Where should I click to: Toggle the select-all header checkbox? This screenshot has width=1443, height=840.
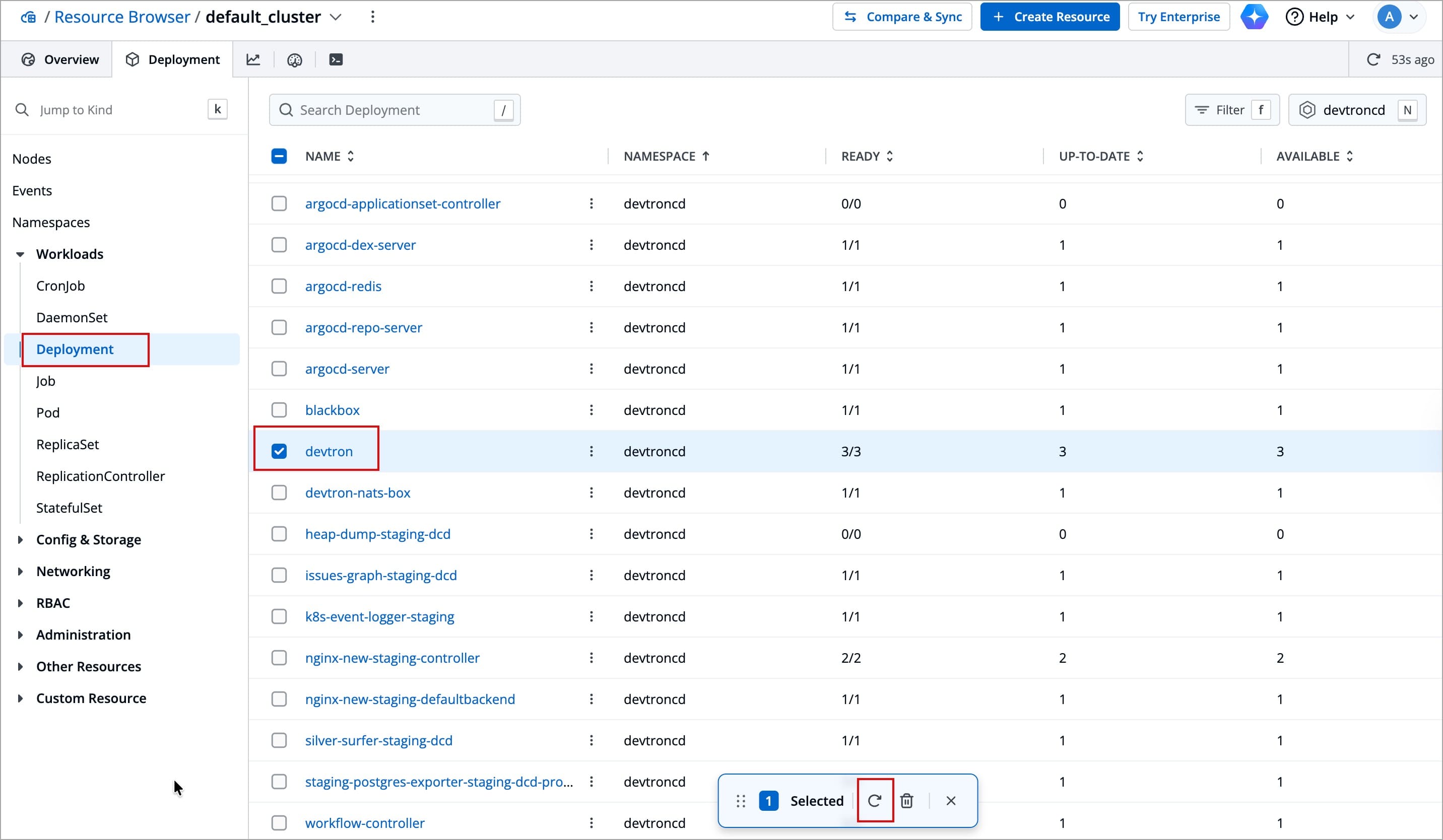pos(279,156)
